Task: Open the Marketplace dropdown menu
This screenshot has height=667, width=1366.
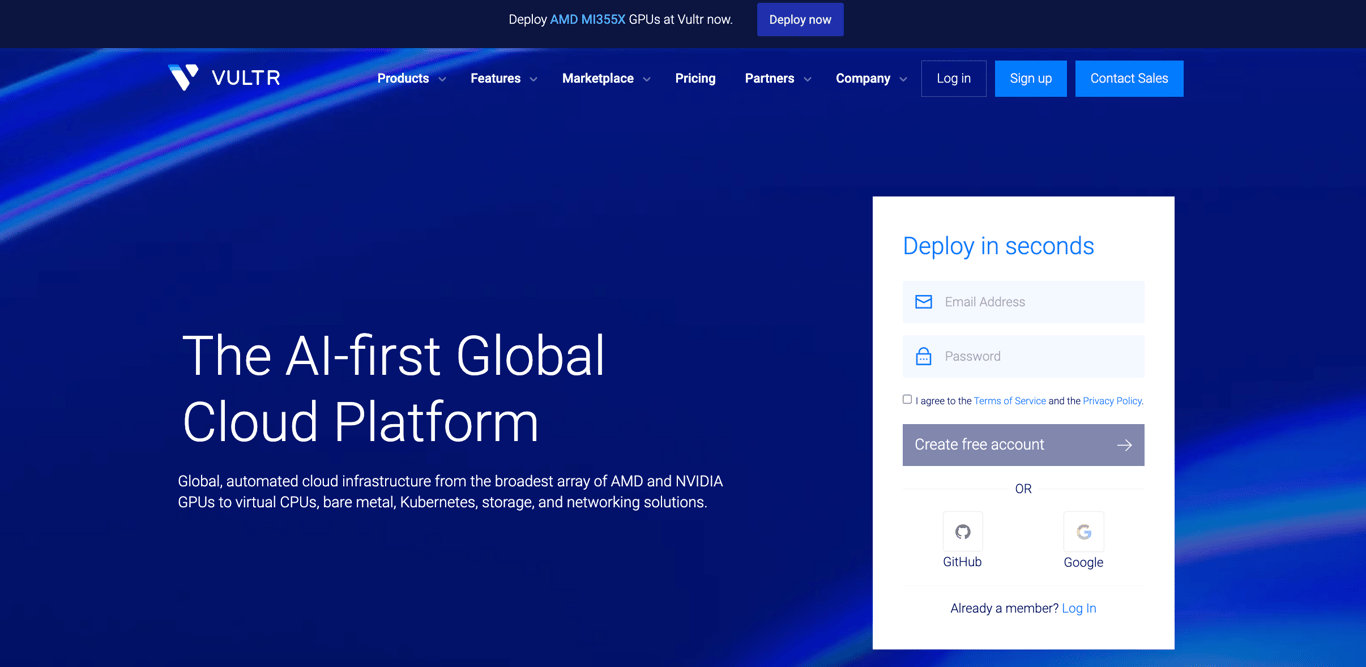Action: [606, 78]
